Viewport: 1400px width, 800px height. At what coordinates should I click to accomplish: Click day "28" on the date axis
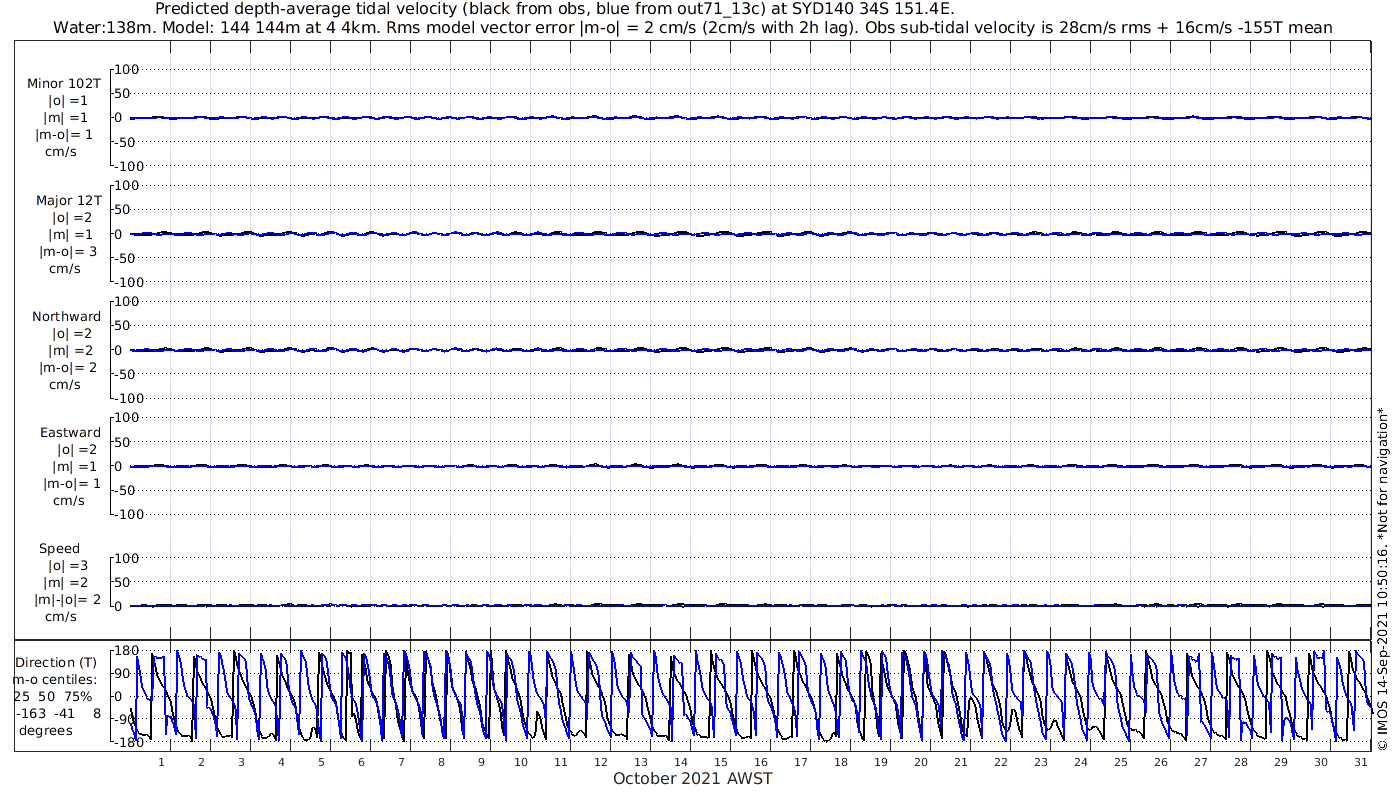(1241, 762)
